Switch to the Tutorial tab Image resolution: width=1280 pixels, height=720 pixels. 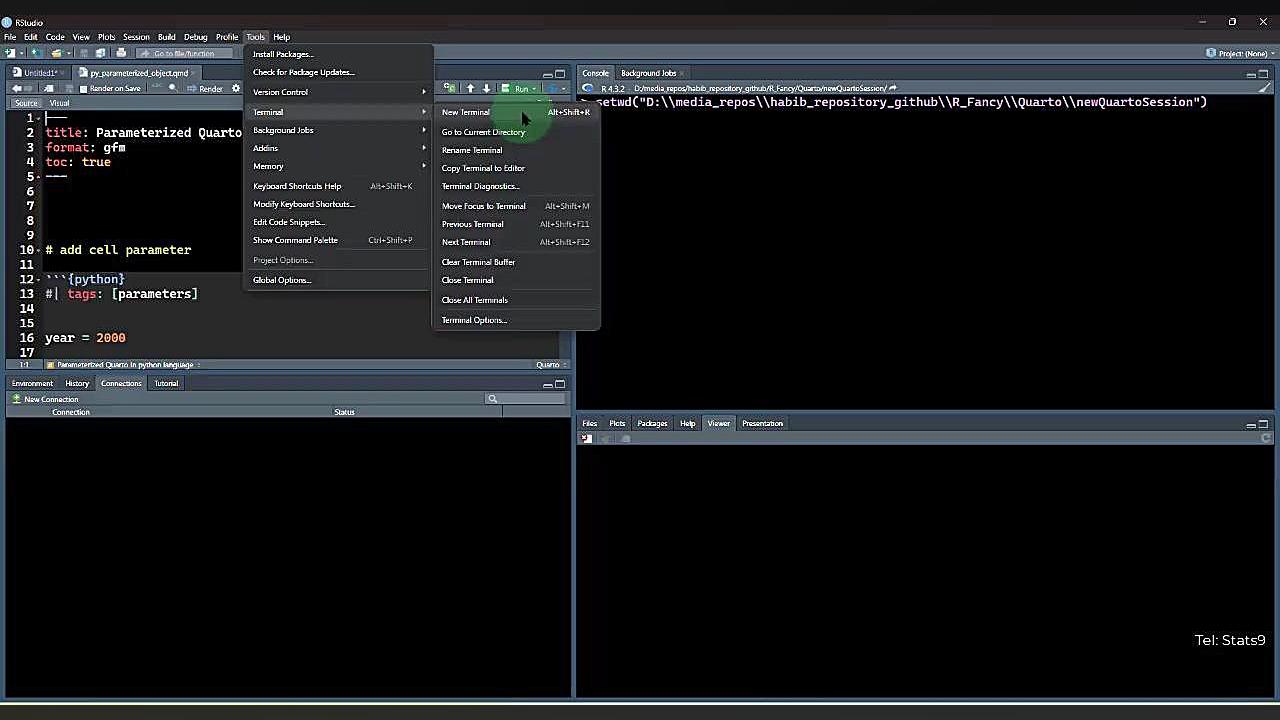[166, 384]
